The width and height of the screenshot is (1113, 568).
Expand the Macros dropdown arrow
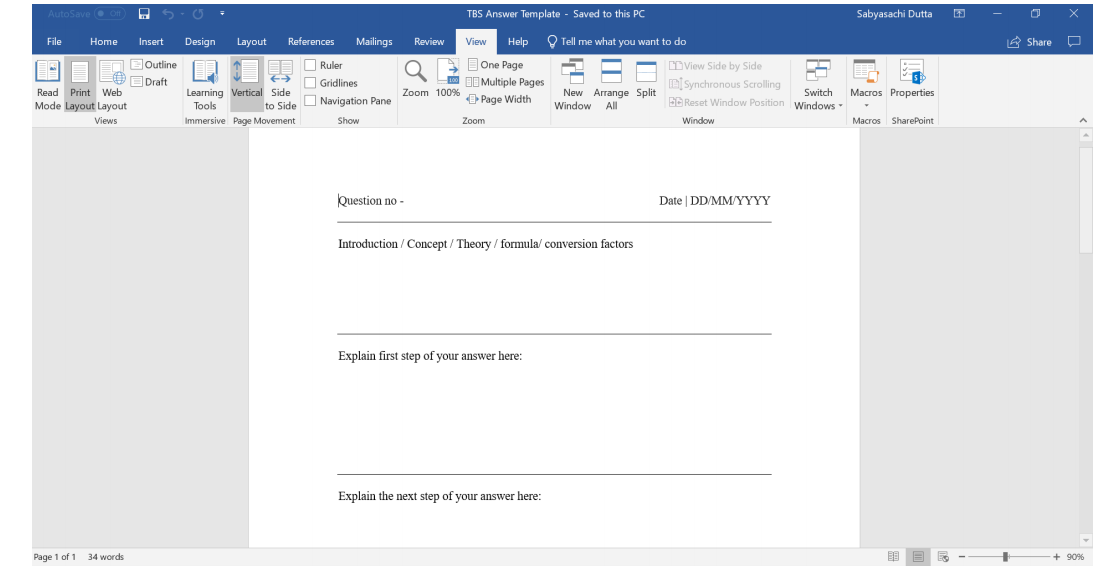click(866, 106)
